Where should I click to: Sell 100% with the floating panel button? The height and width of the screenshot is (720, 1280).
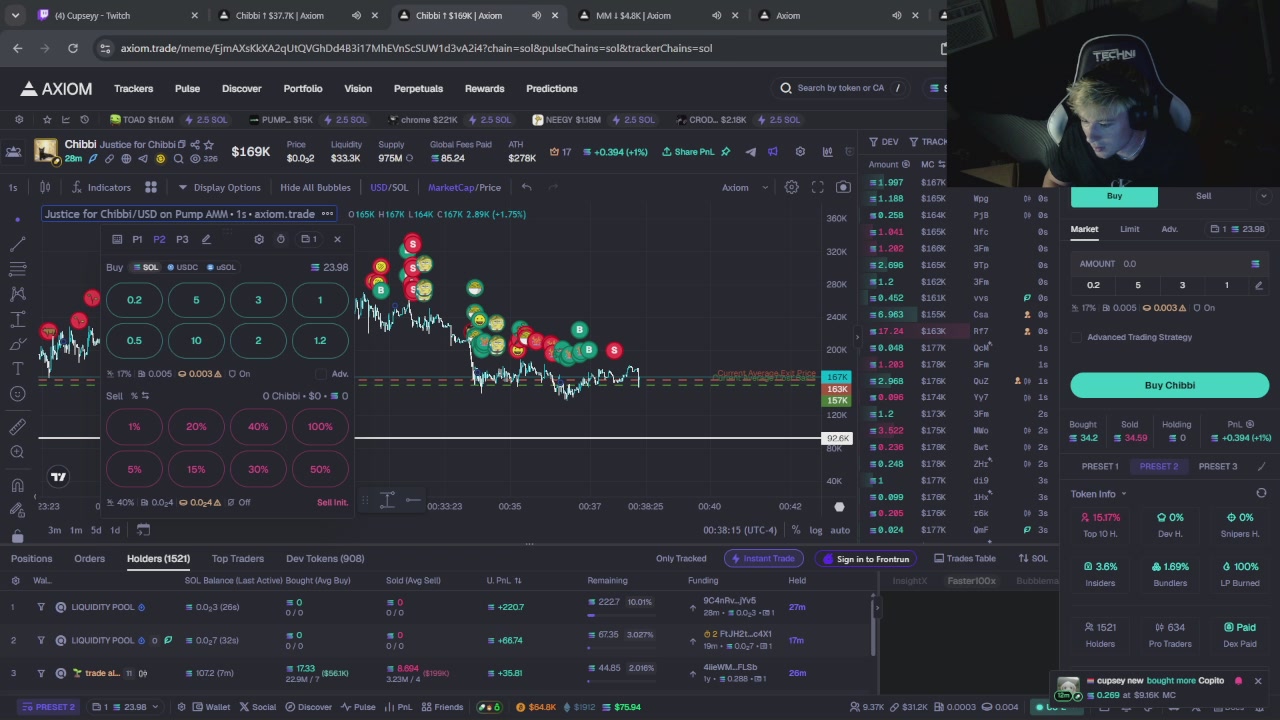(x=320, y=427)
